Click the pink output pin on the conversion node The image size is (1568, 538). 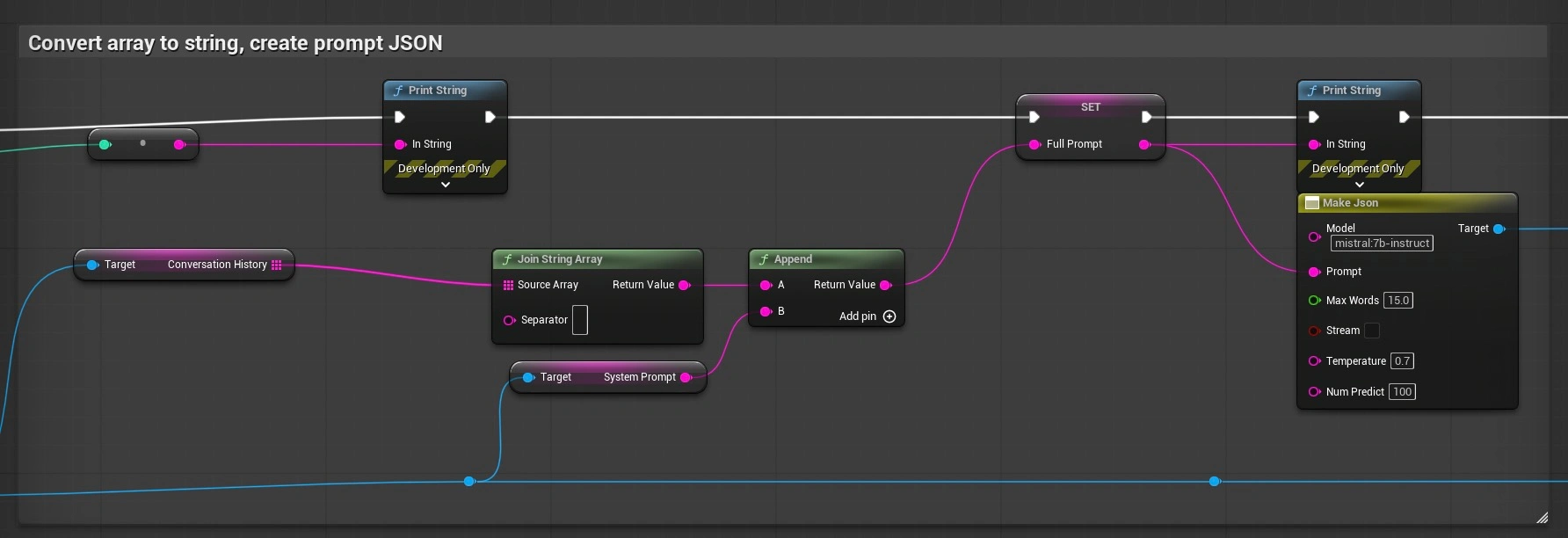pyautogui.click(x=179, y=144)
